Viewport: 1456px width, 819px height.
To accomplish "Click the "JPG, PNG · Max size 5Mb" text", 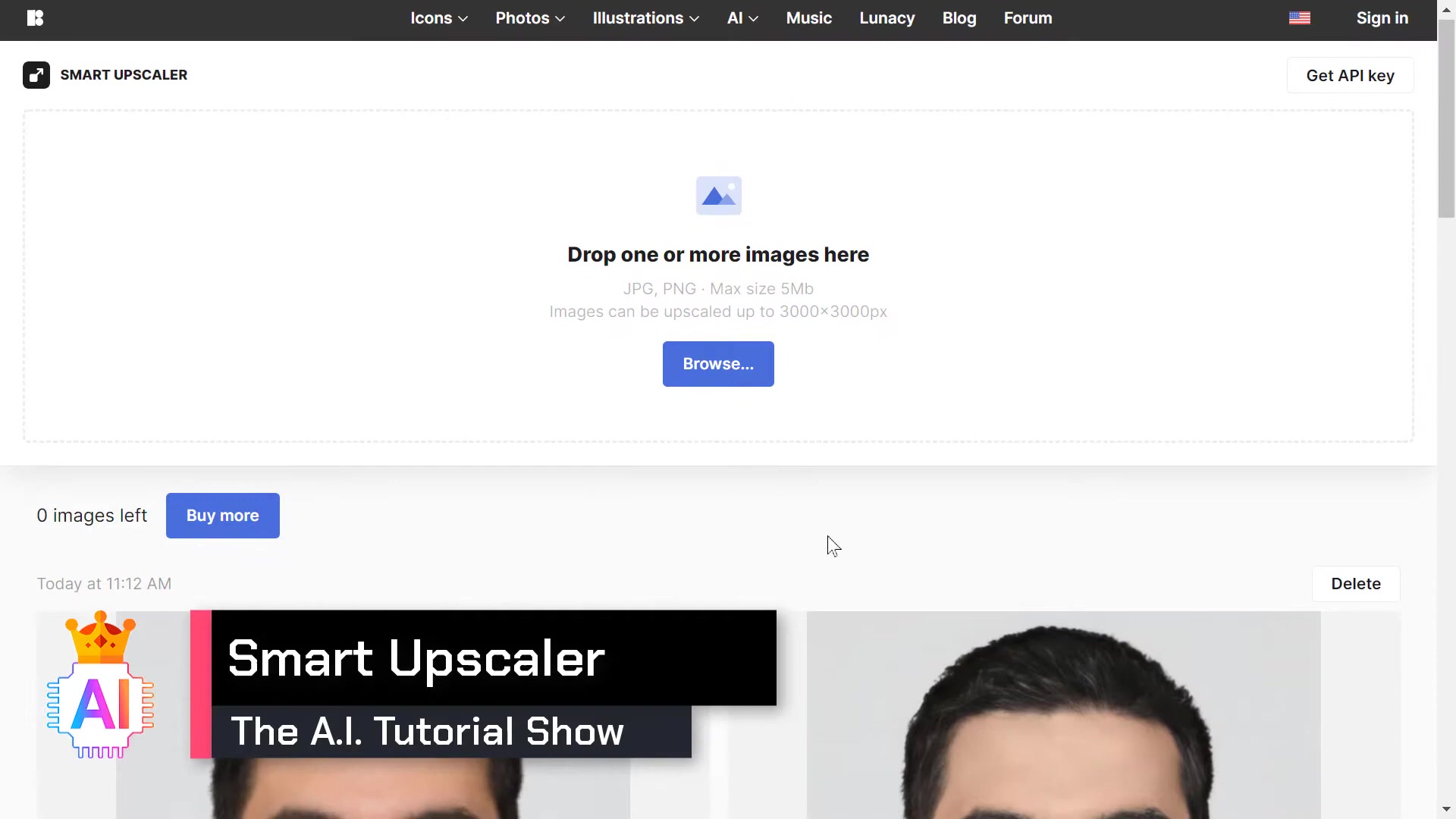I will point(718,289).
